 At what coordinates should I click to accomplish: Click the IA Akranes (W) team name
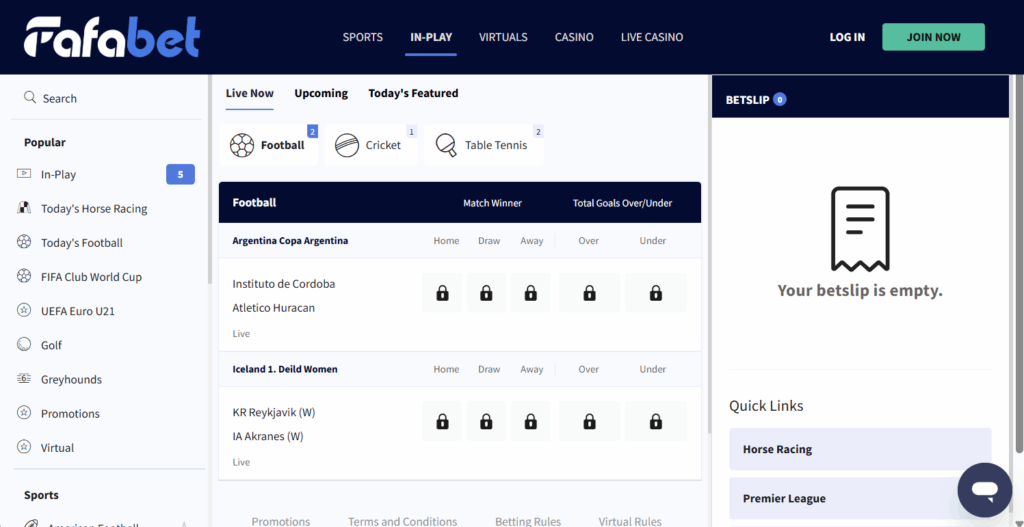click(268, 436)
